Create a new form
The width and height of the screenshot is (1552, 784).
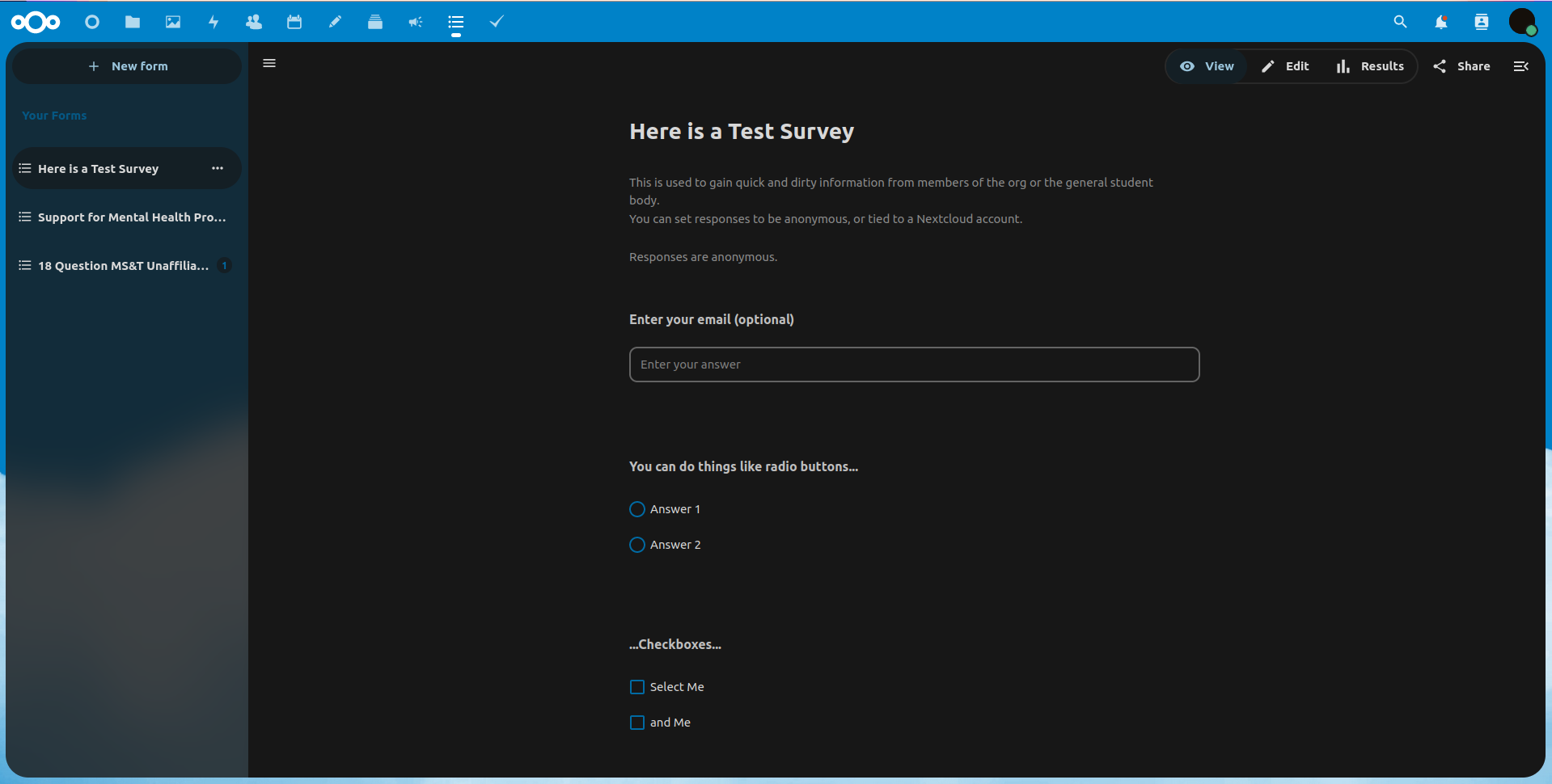[126, 65]
